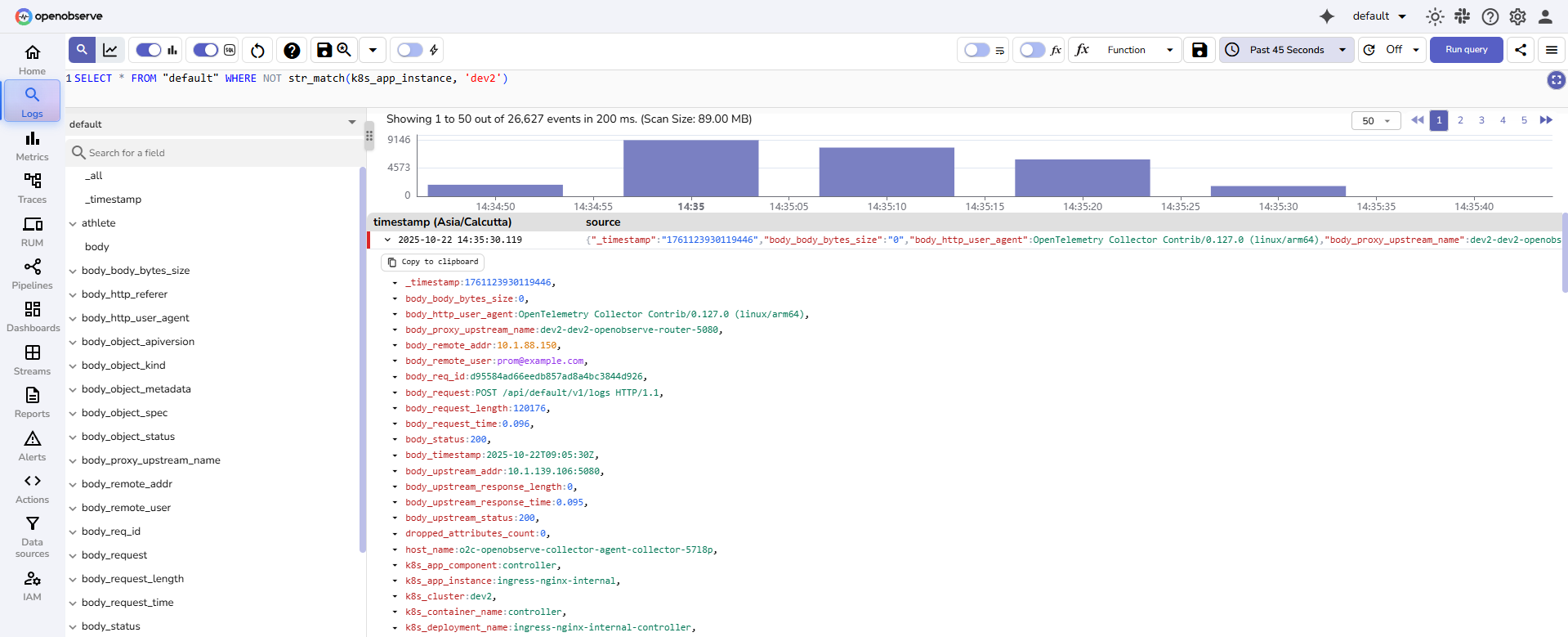Click Copy to clipboard button
Viewport: 1568px width, 637px height.
(x=432, y=262)
